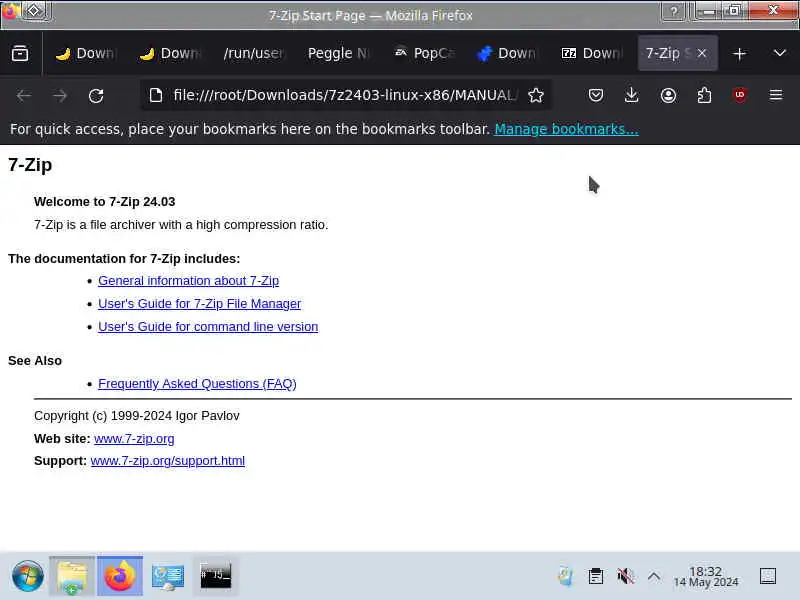Click the keep-above diamond icon in title bar
Image resolution: width=800 pixels, height=600 pixels.
[x=34, y=11]
